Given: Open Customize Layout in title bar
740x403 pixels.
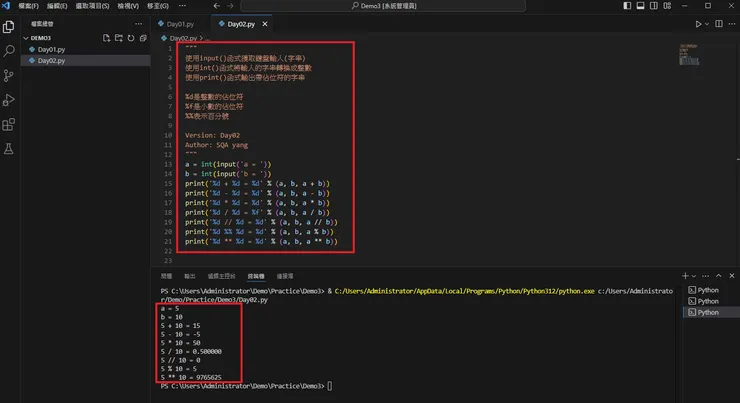Looking at the screenshot, I should 667,6.
